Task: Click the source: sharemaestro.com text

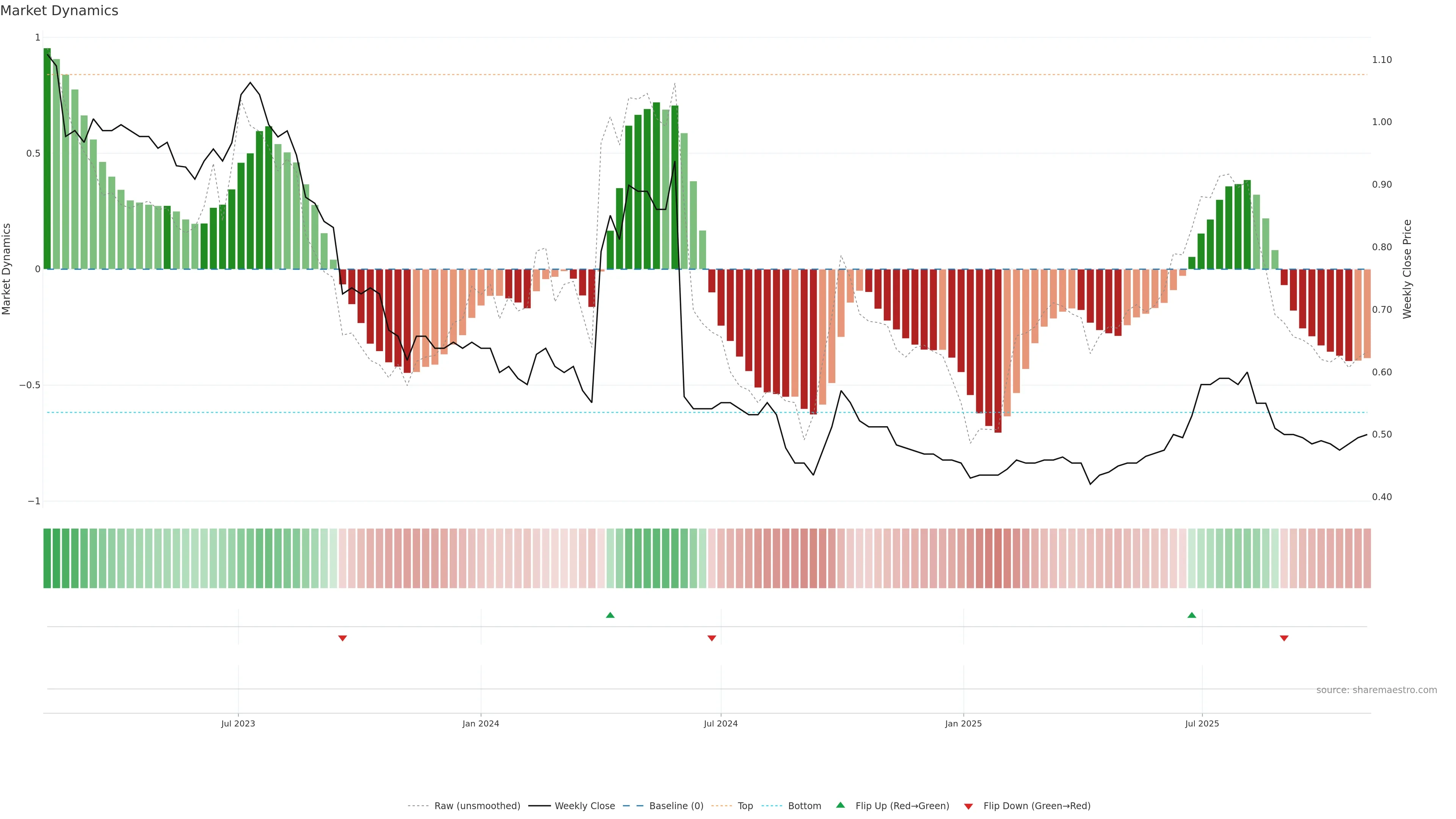Action: [x=1376, y=690]
